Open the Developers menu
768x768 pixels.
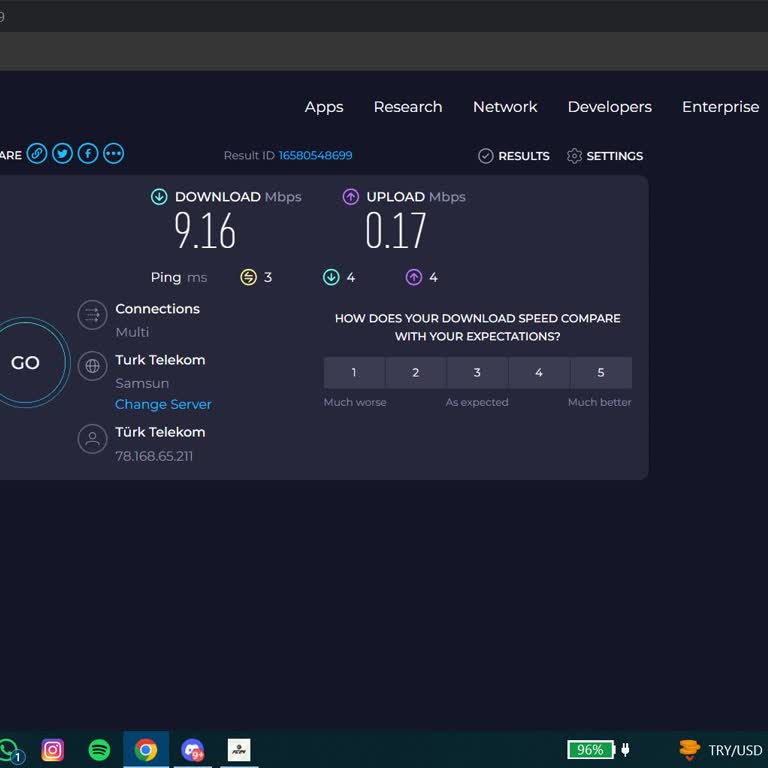(609, 107)
